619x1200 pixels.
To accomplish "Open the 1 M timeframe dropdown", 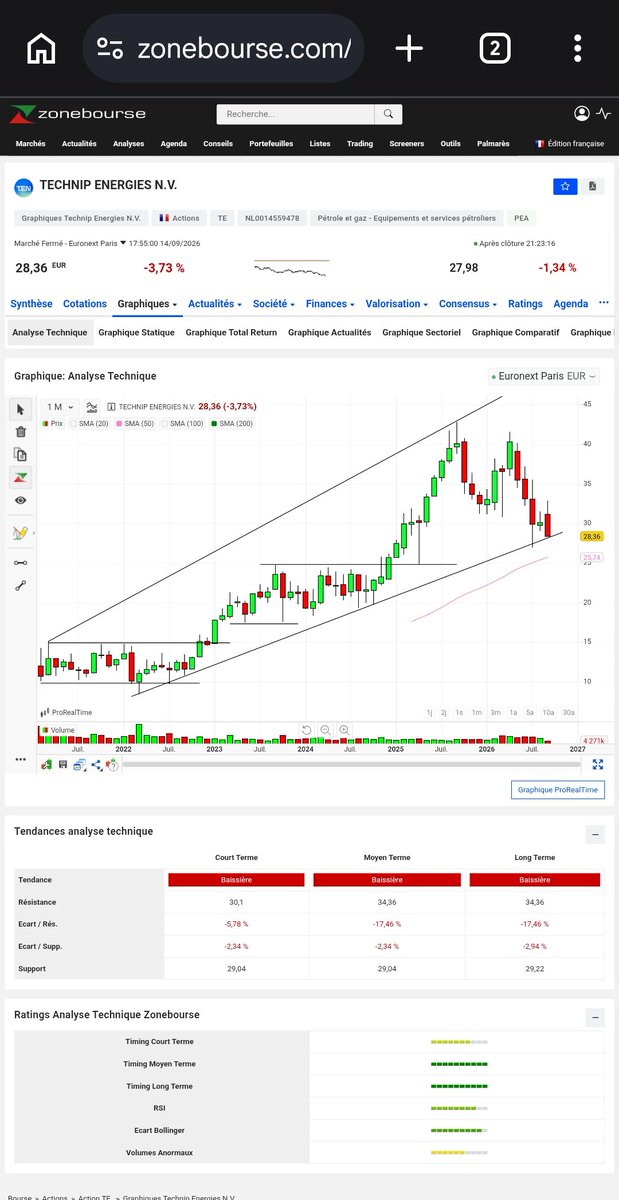I will [60, 407].
